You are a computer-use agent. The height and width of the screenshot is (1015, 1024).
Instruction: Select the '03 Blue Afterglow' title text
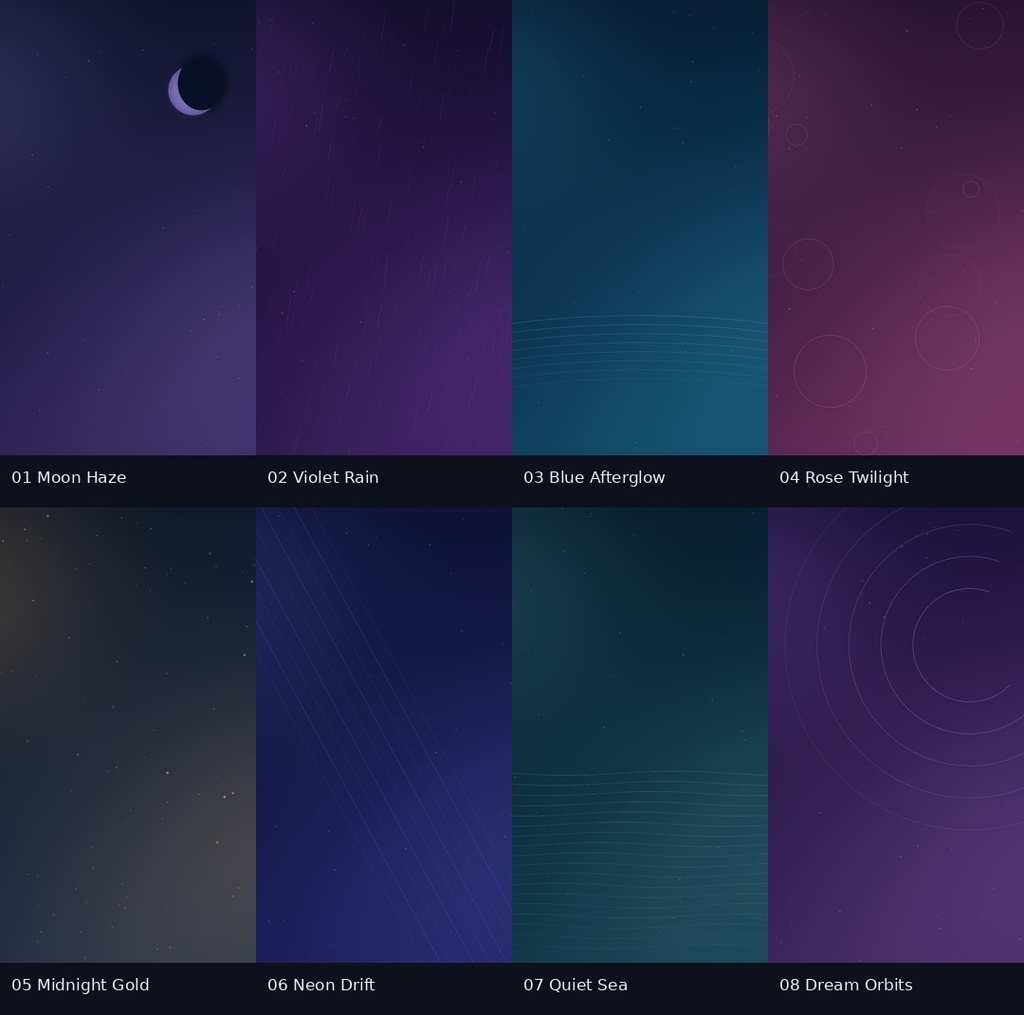(x=594, y=477)
